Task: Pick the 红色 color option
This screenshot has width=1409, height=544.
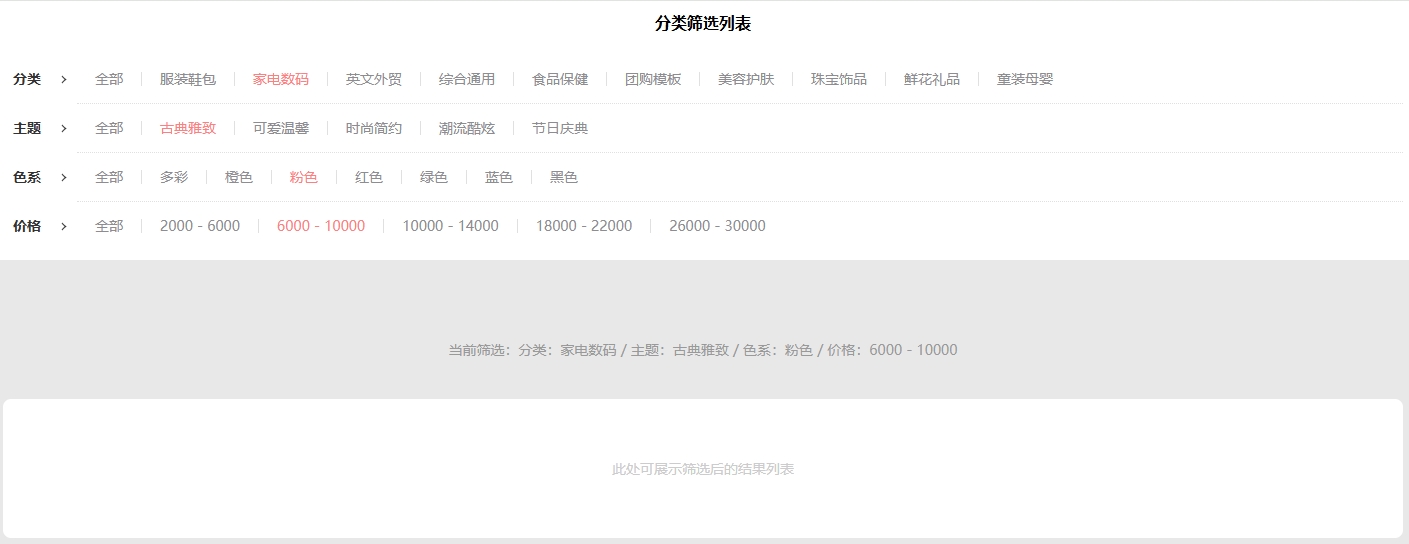Action: click(x=369, y=177)
